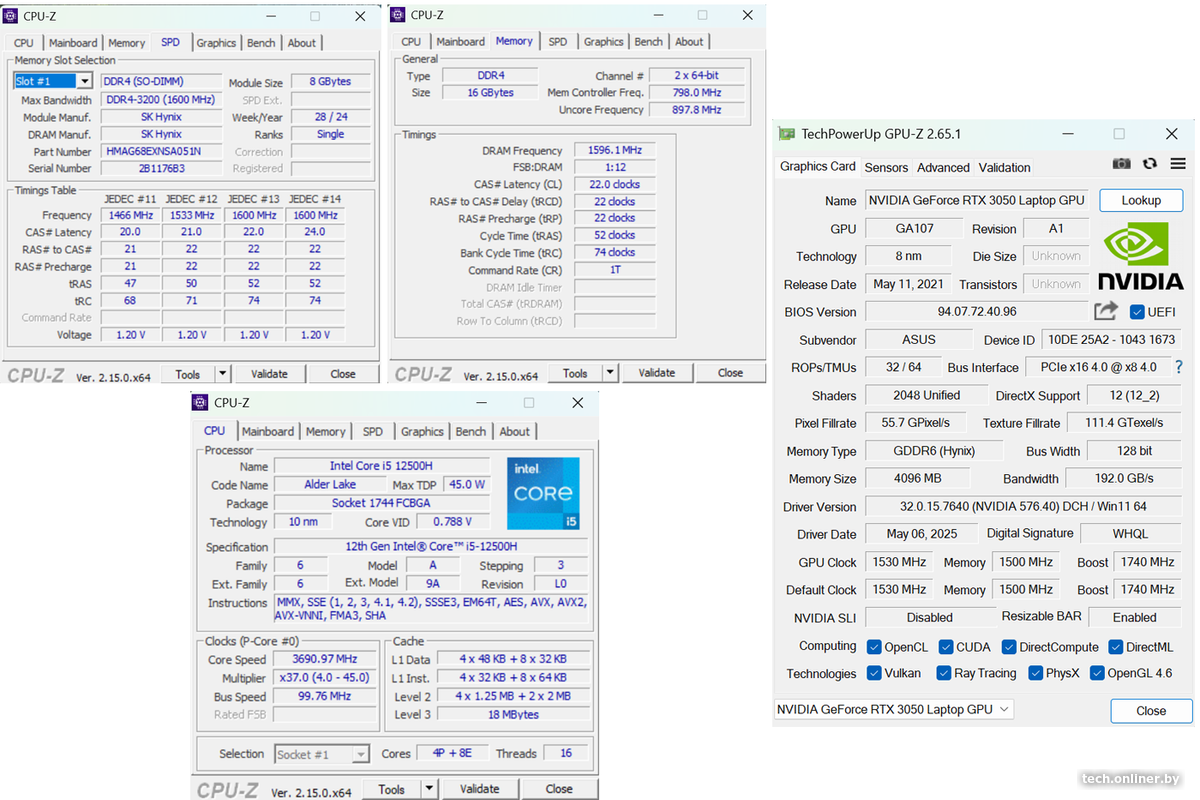Toggle Ray Tracing checkbox

coord(944,673)
